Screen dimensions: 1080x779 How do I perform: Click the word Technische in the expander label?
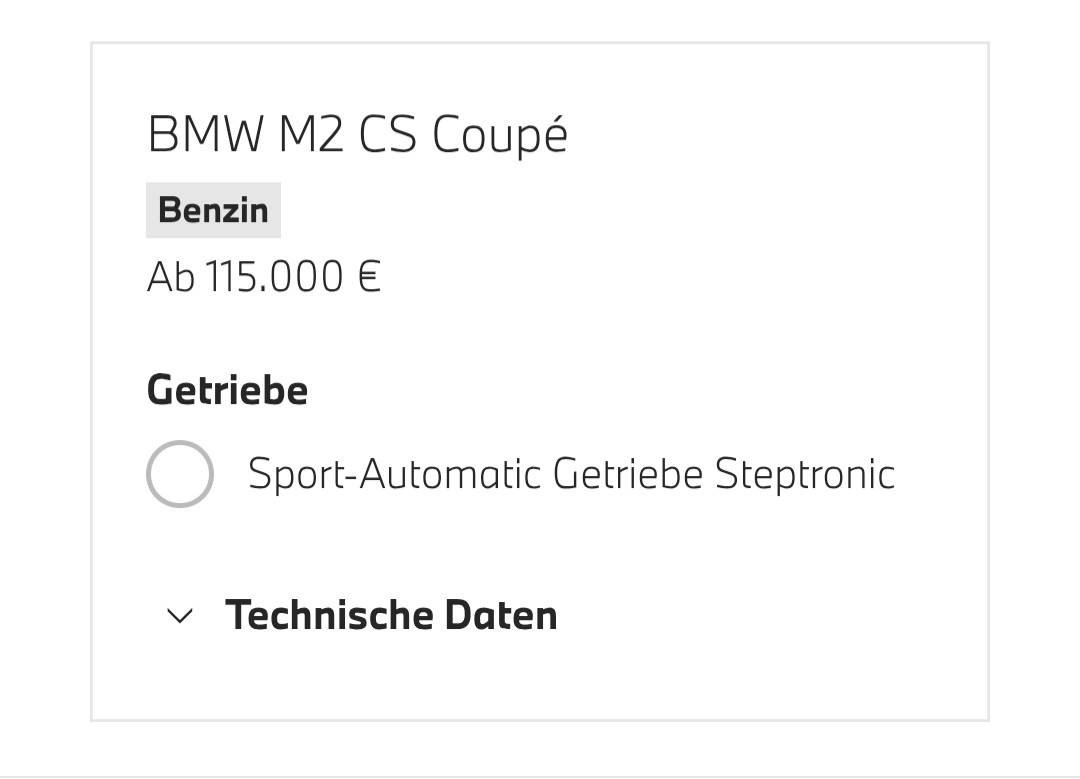(x=329, y=615)
